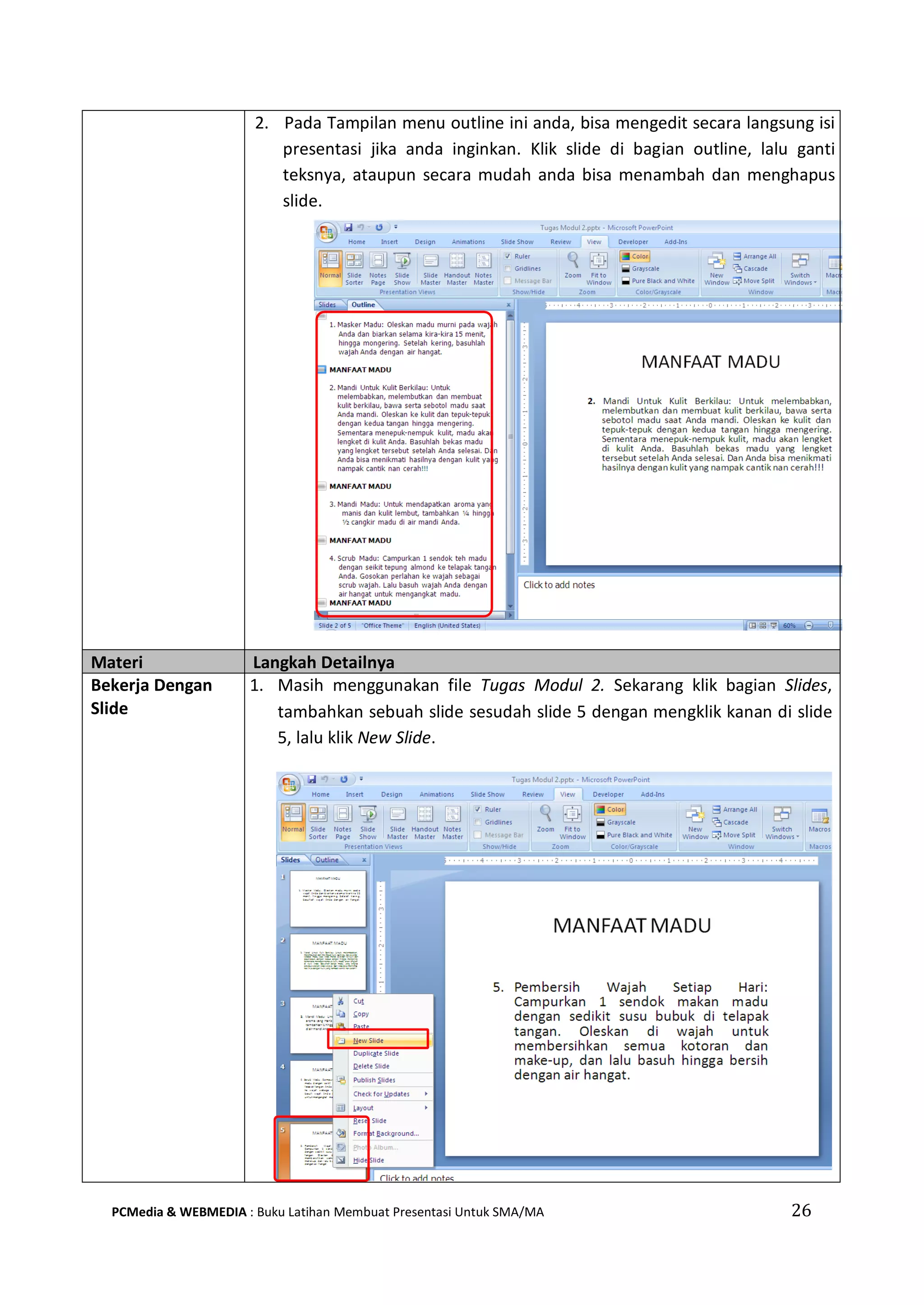Image resolution: width=924 pixels, height=1305 pixels.
Task: Click Zoom magnifier in slide-thumbnails screenshot
Action: 545,819
